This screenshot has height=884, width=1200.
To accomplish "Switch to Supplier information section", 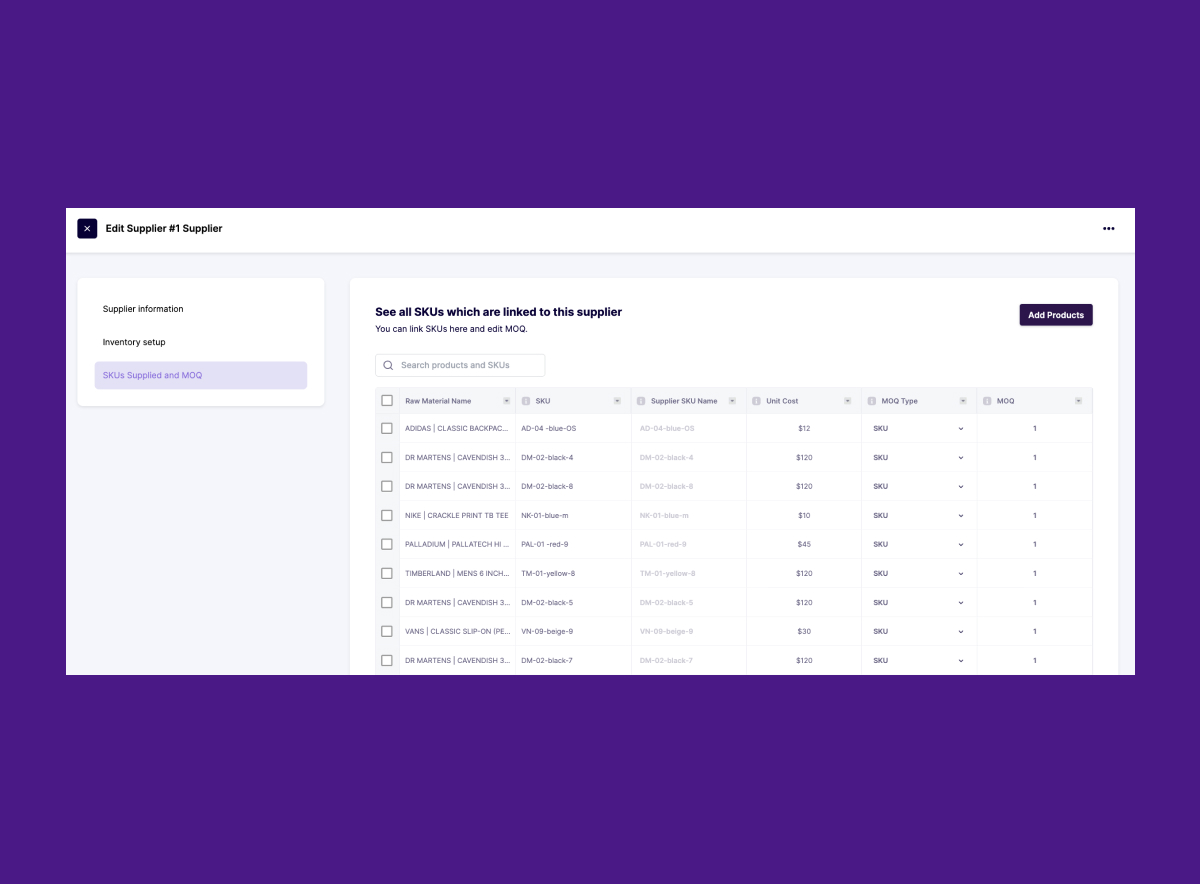I will pyautogui.click(x=142, y=309).
